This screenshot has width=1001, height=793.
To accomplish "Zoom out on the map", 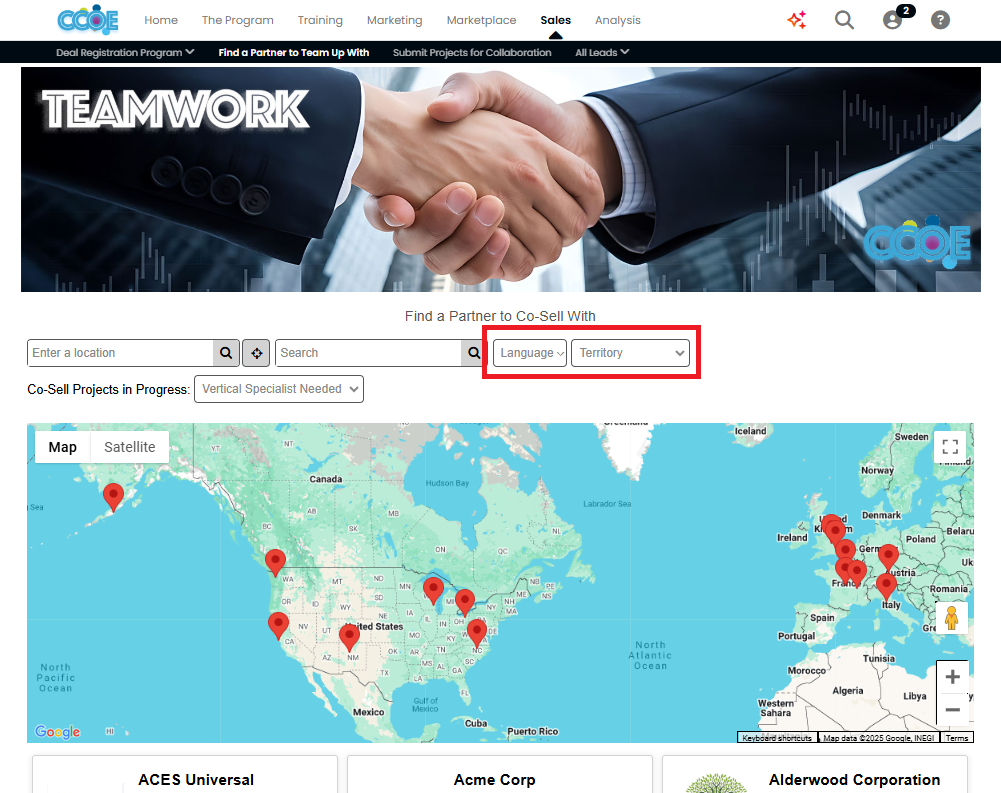I will coord(952,709).
